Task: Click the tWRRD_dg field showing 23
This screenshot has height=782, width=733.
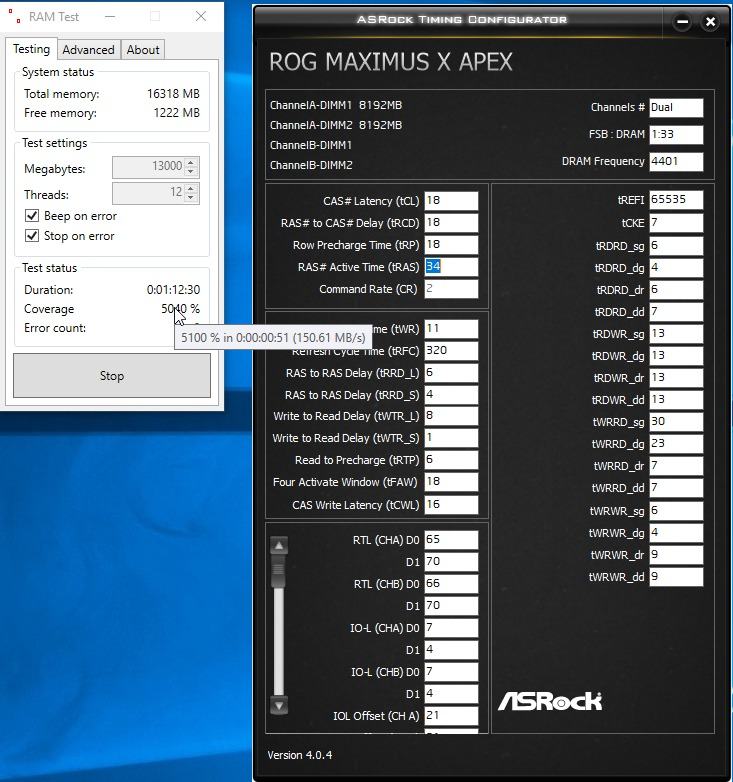Action: 676,443
